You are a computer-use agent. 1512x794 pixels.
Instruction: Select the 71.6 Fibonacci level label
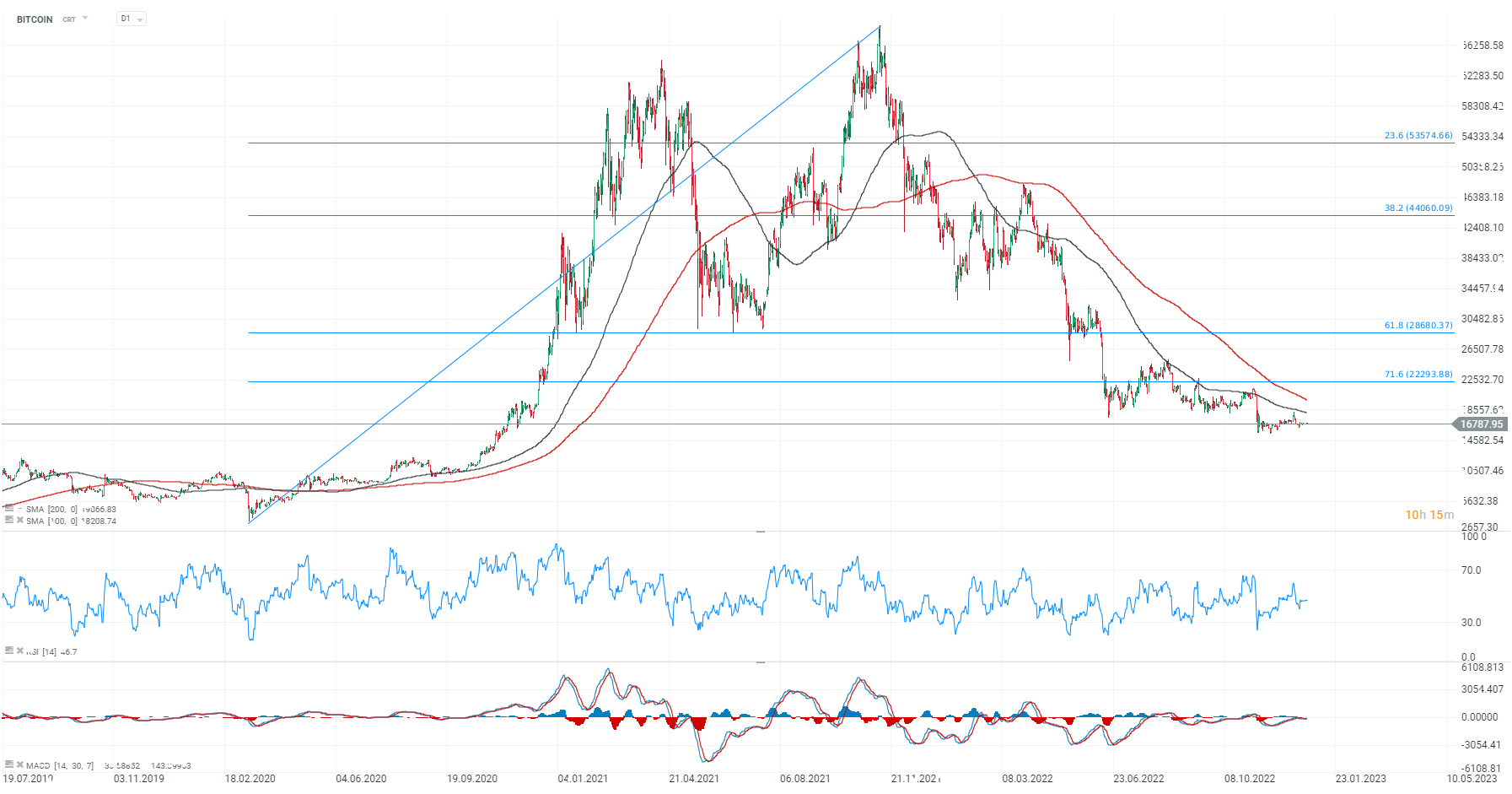(1418, 374)
